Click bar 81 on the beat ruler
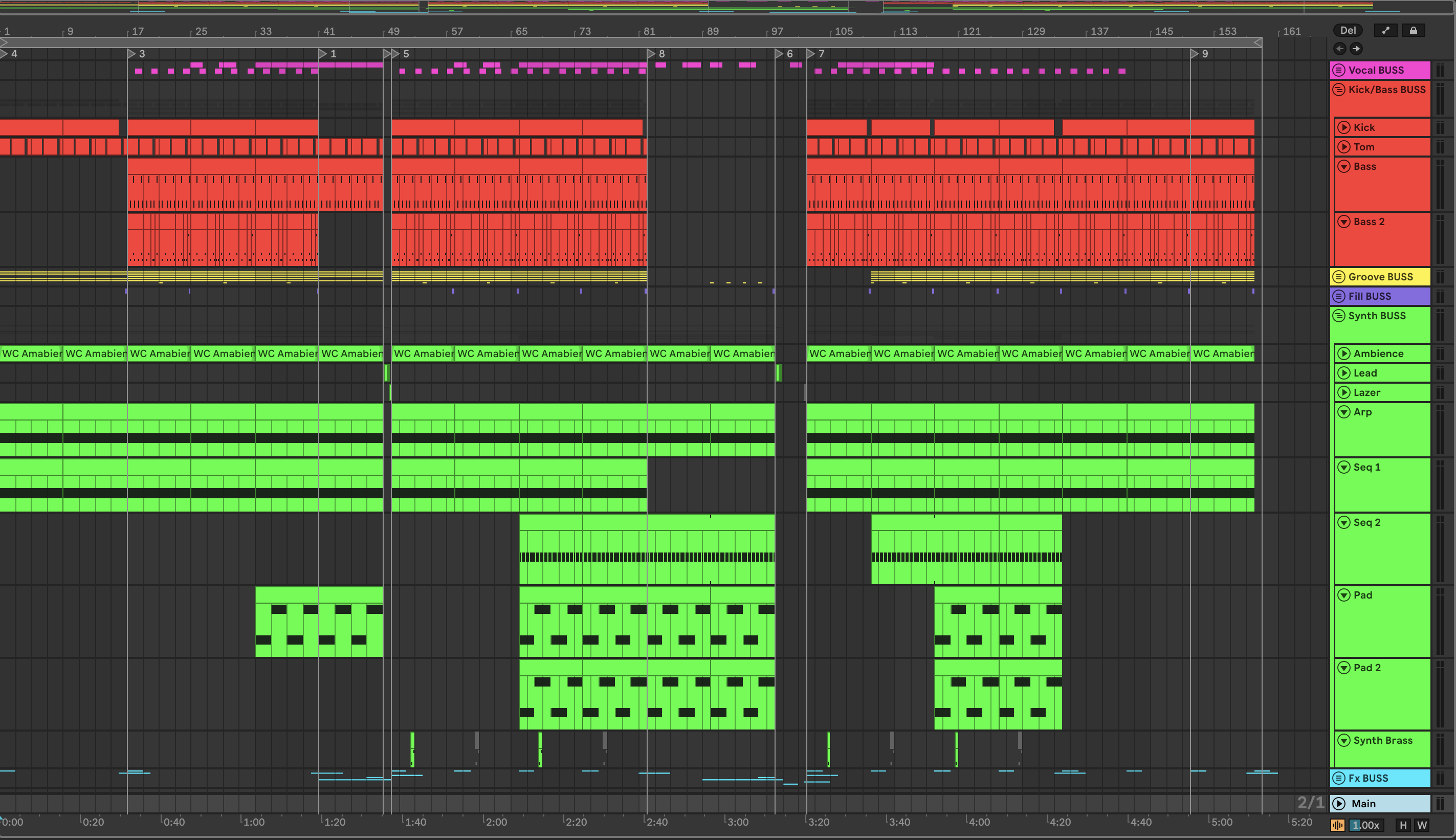Screen dimensions: 1456x840 coord(649,31)
